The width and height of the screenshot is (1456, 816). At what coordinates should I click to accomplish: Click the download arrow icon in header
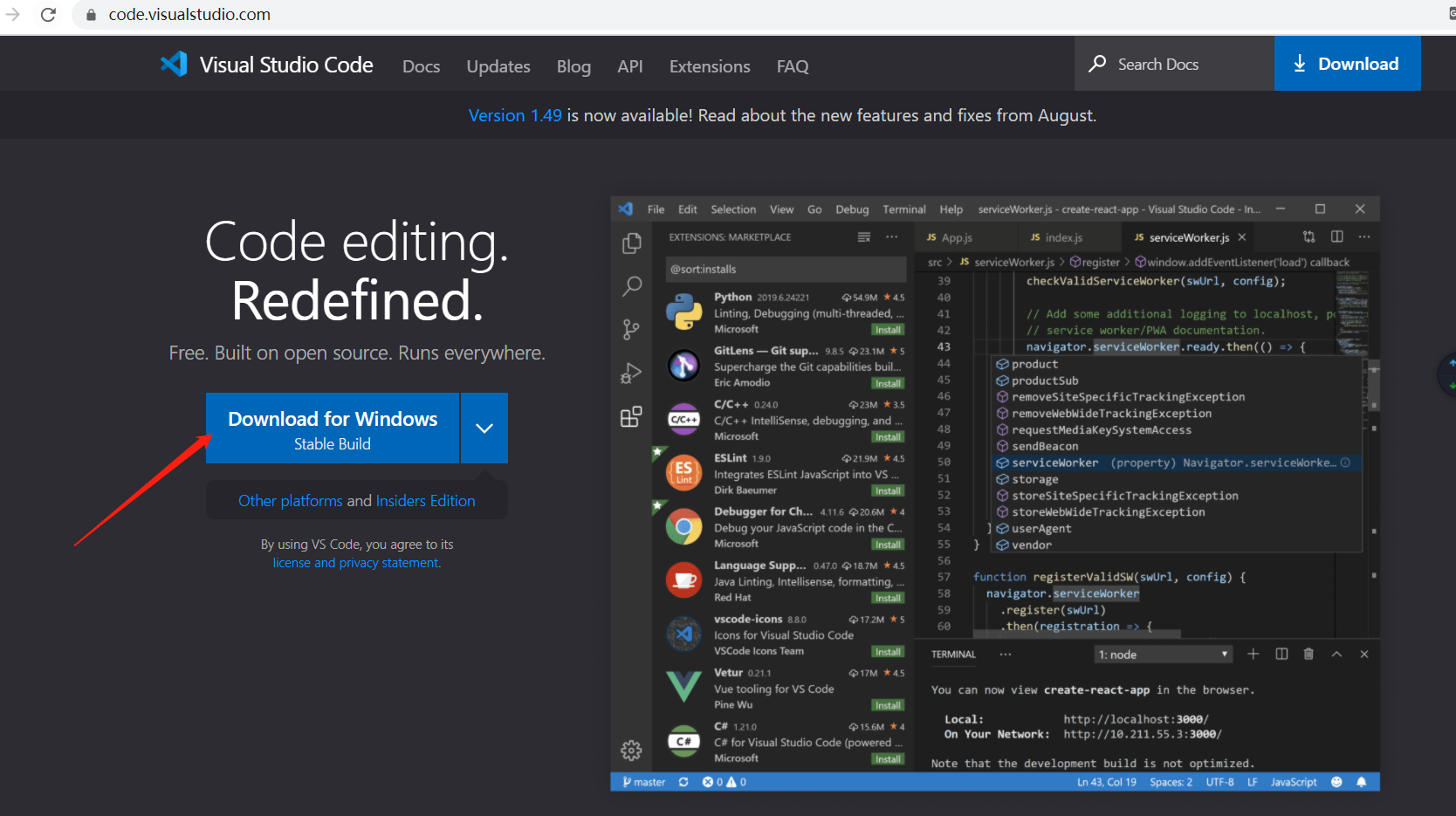[1300, 64]
